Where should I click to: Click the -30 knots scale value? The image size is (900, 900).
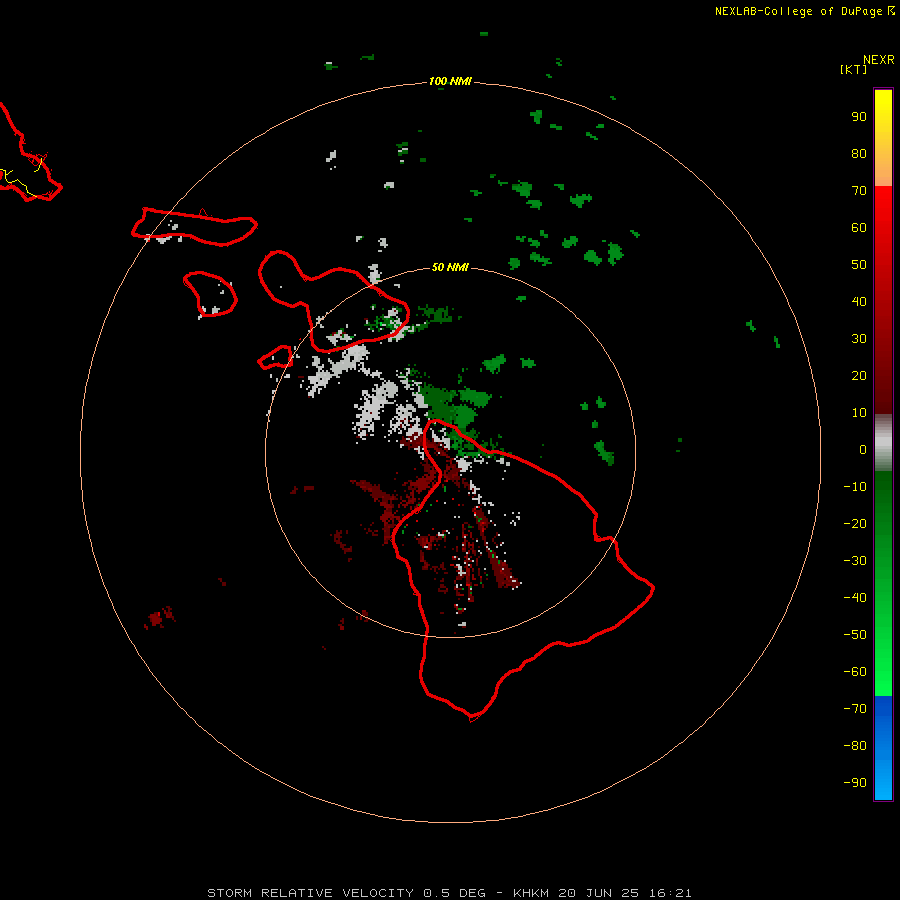click(x=855, y=561)
